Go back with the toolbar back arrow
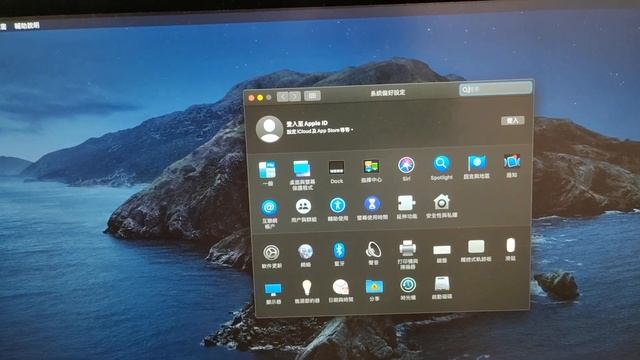This screenshot has height=360, width=640. (x=283, y=96)
